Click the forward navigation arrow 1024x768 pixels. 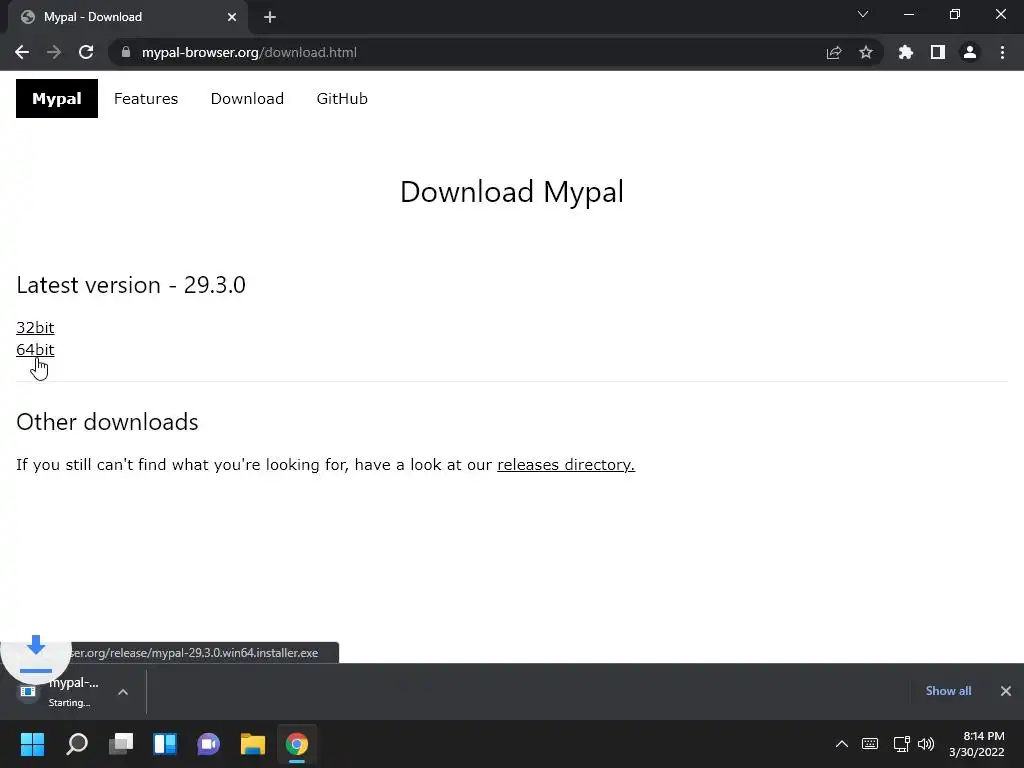(x=54, y=52)
